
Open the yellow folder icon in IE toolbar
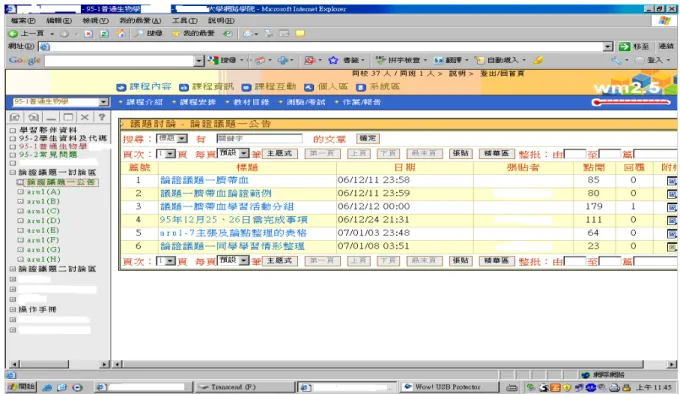click(x=300, y=33)
